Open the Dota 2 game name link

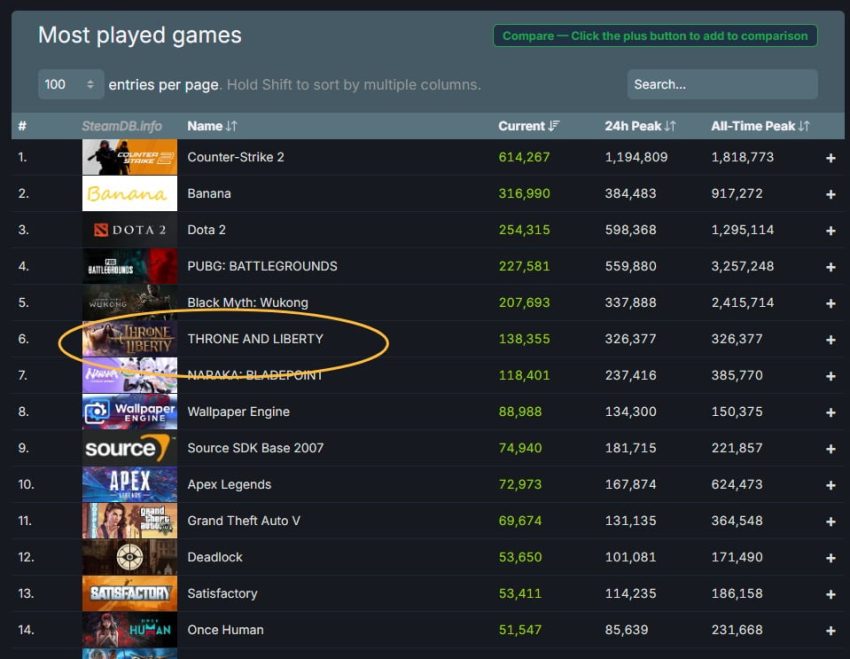click(206, 230)
